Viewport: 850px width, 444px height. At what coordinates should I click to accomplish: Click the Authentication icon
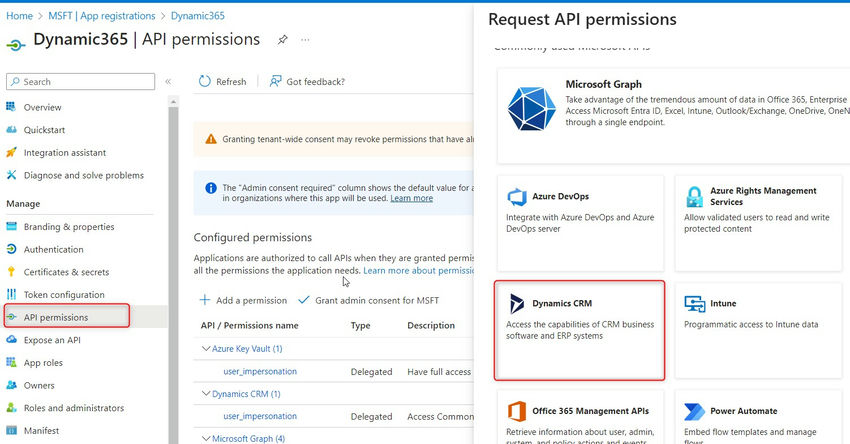click(11, 249)
